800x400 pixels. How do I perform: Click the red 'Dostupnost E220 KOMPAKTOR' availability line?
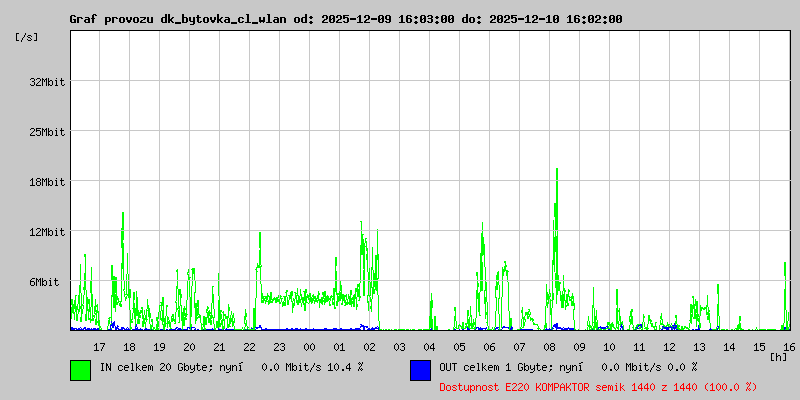[598, 387]
